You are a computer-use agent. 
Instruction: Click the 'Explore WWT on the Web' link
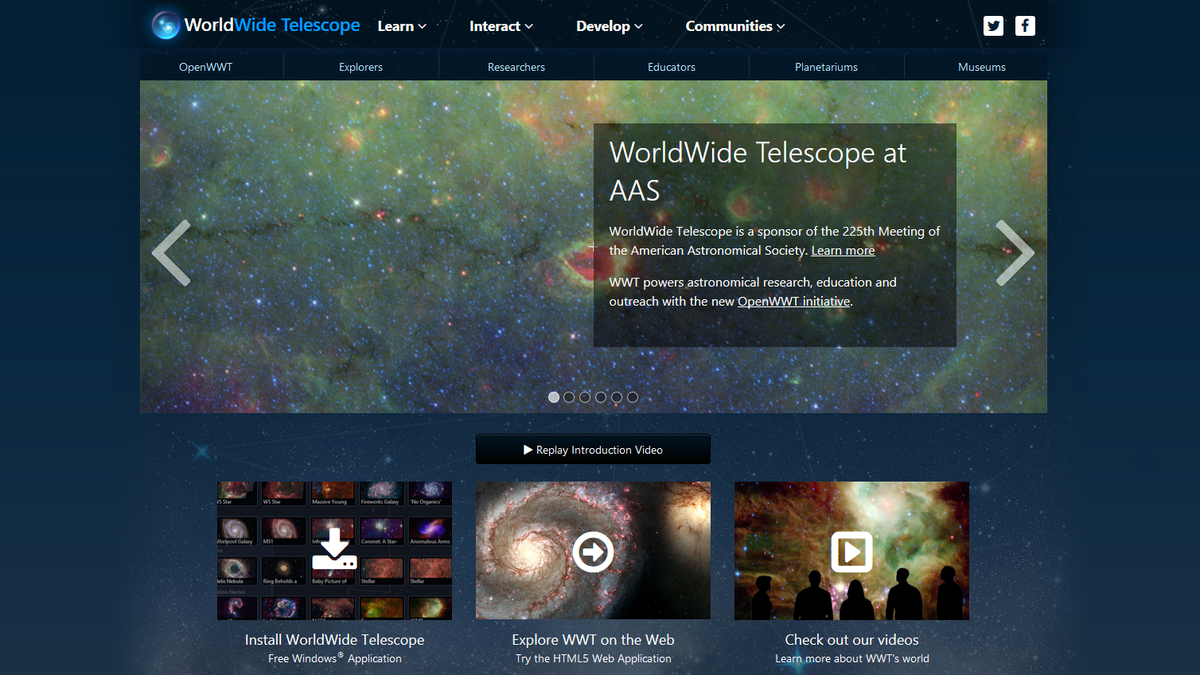(x=593, y=640)
